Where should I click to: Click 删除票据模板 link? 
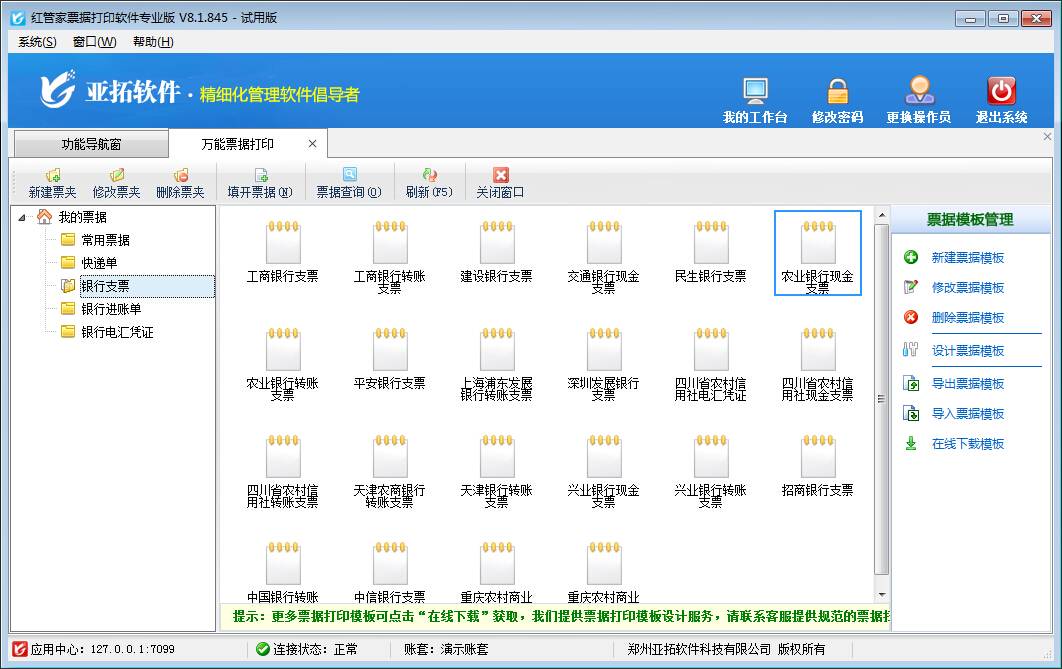pos(968,318)
